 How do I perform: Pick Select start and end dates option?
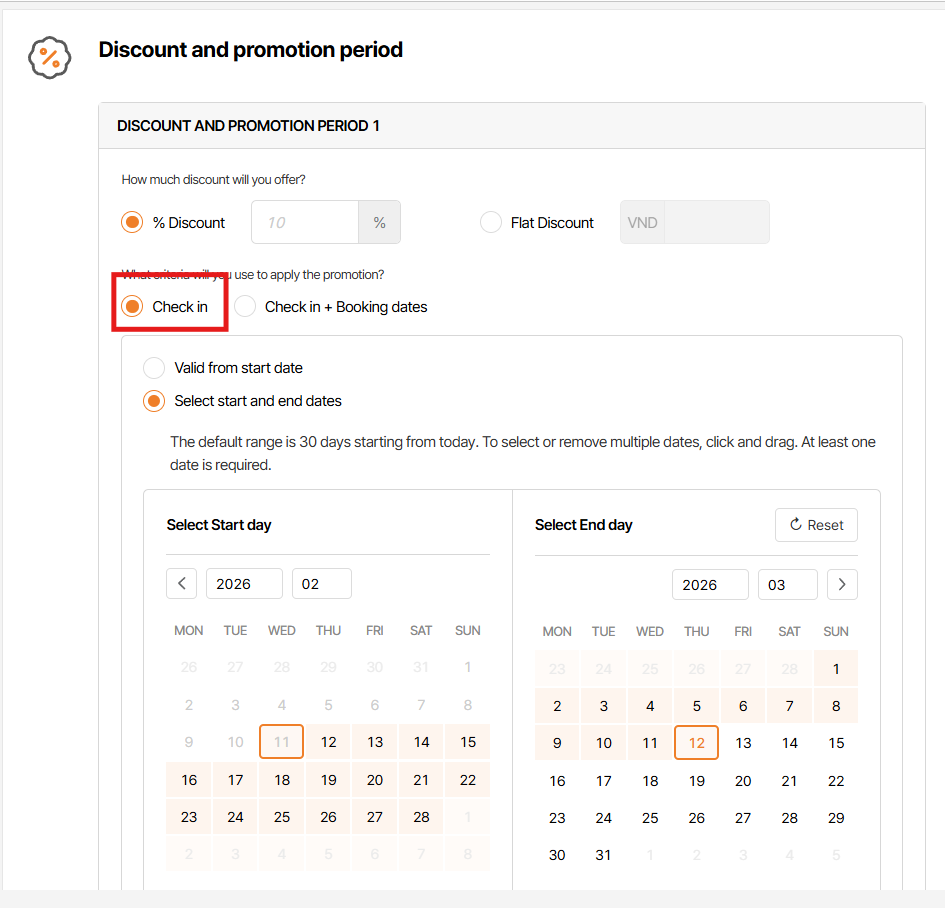(154, 401)
